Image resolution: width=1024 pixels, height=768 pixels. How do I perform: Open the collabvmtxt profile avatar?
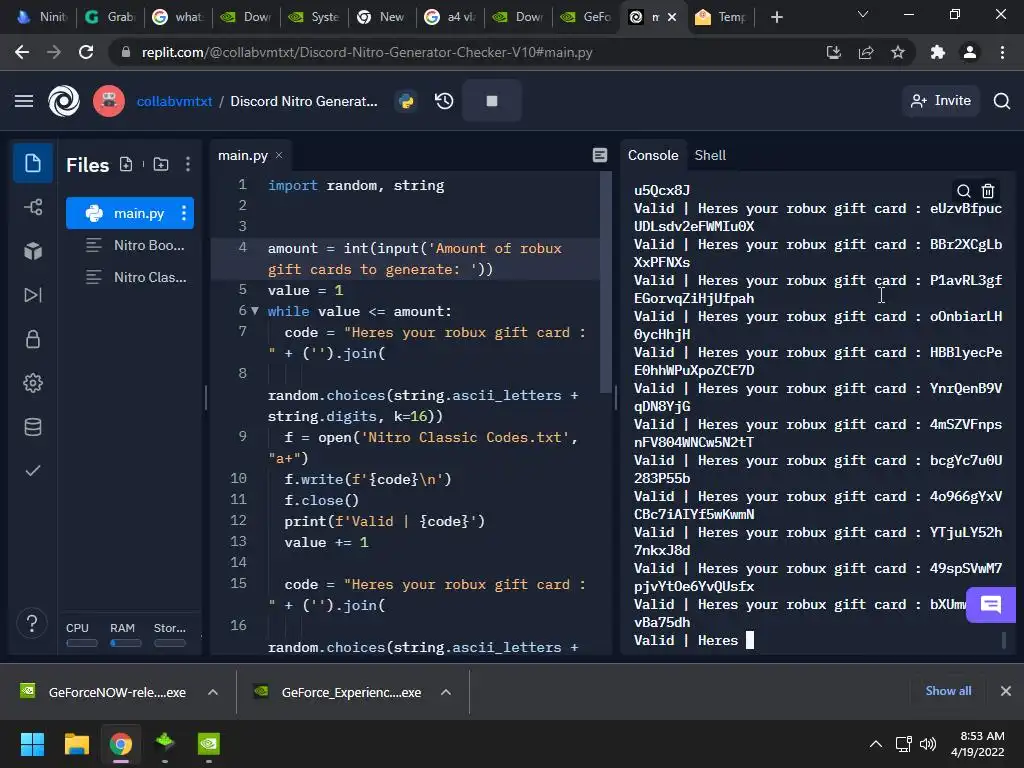(108, 101)
